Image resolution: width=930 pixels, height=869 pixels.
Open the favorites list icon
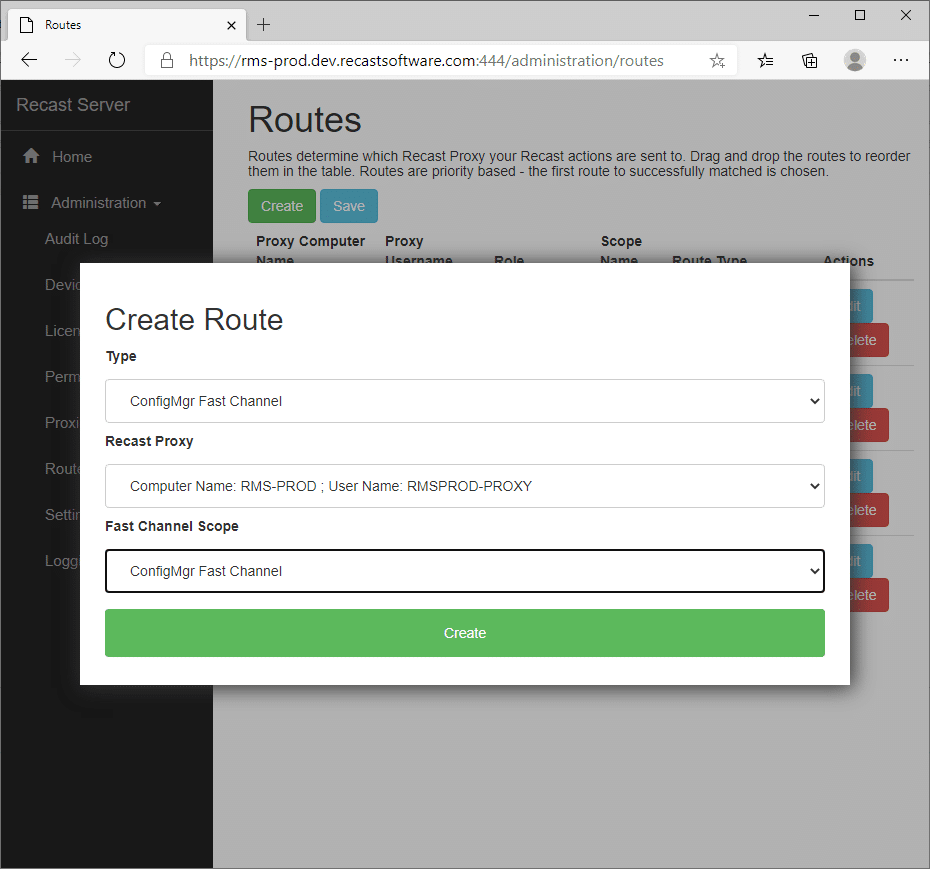click(765, 60)
